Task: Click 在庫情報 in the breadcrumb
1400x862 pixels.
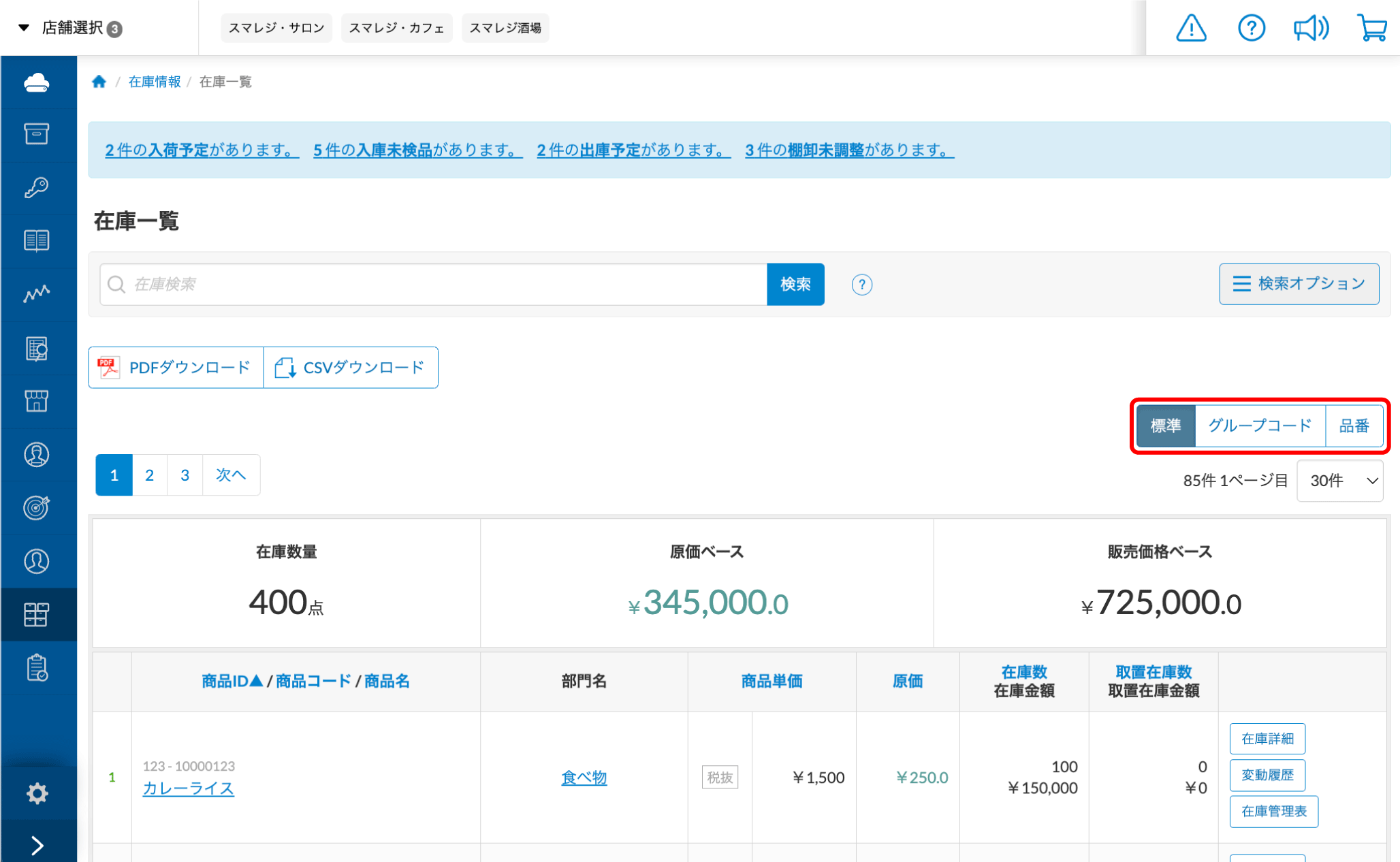Action: pos(154,81)
